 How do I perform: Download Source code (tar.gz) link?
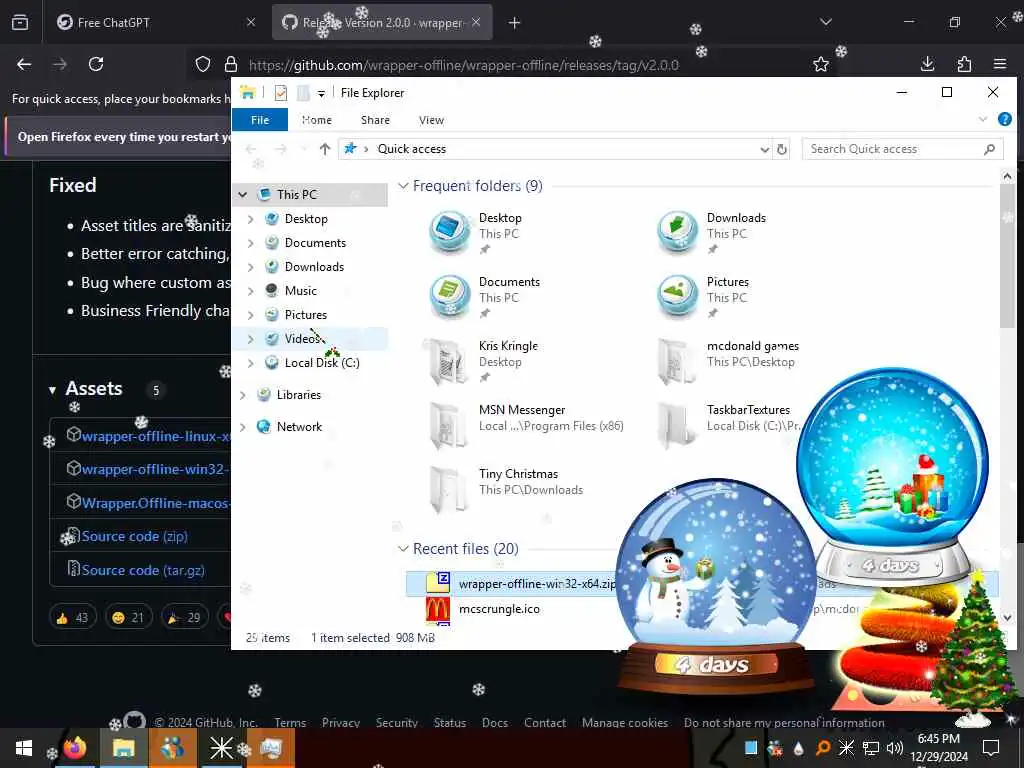click(x=143, y=570)
